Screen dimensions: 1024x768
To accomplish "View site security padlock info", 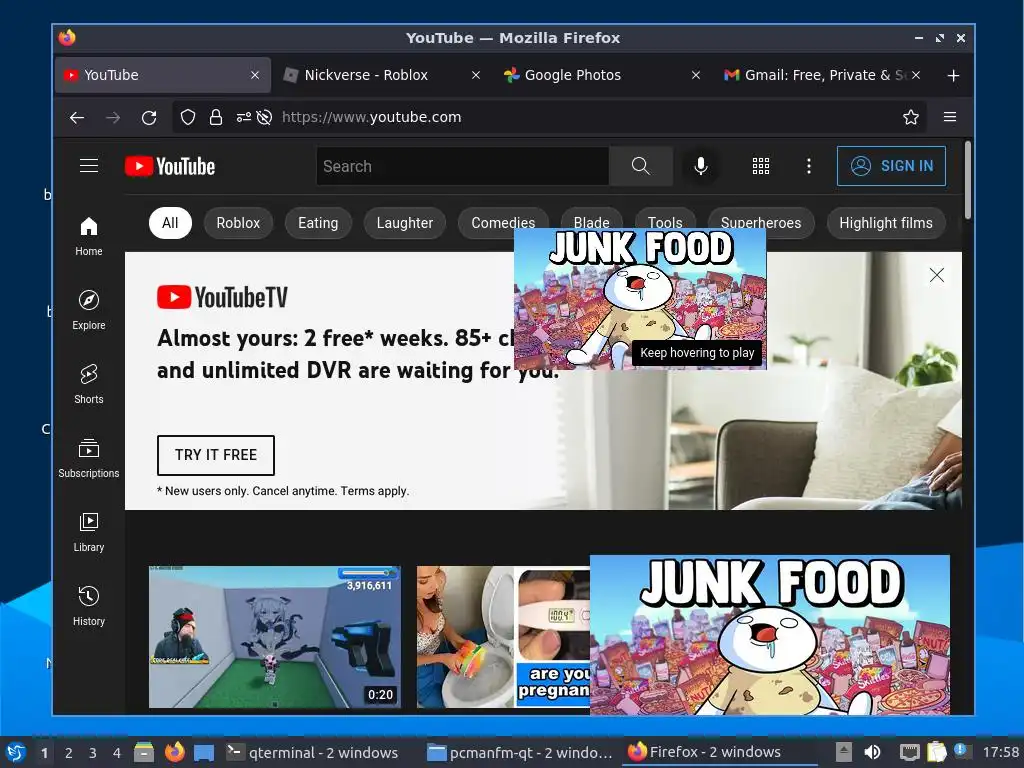I will (216, 118).
